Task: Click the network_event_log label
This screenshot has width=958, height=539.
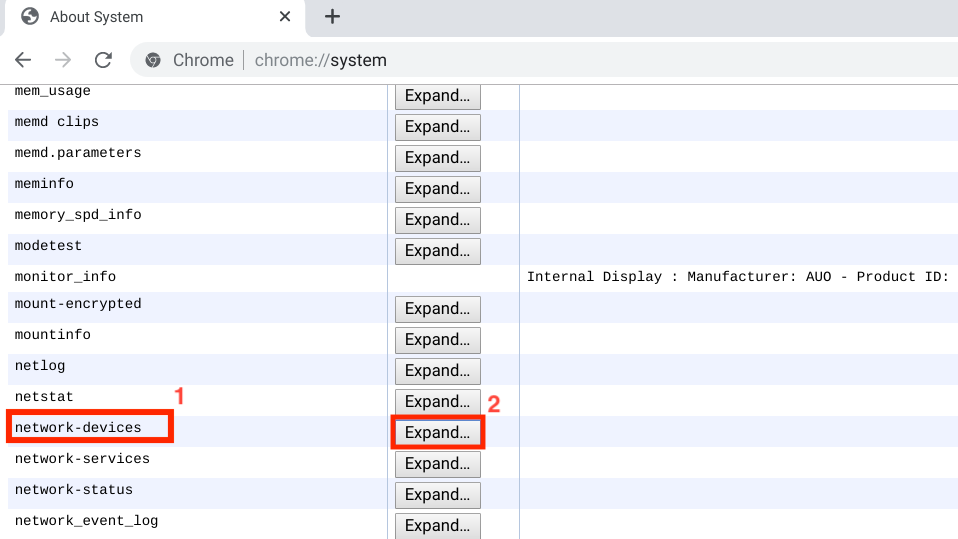Action: pyautogui.click(x=87, y=521)
